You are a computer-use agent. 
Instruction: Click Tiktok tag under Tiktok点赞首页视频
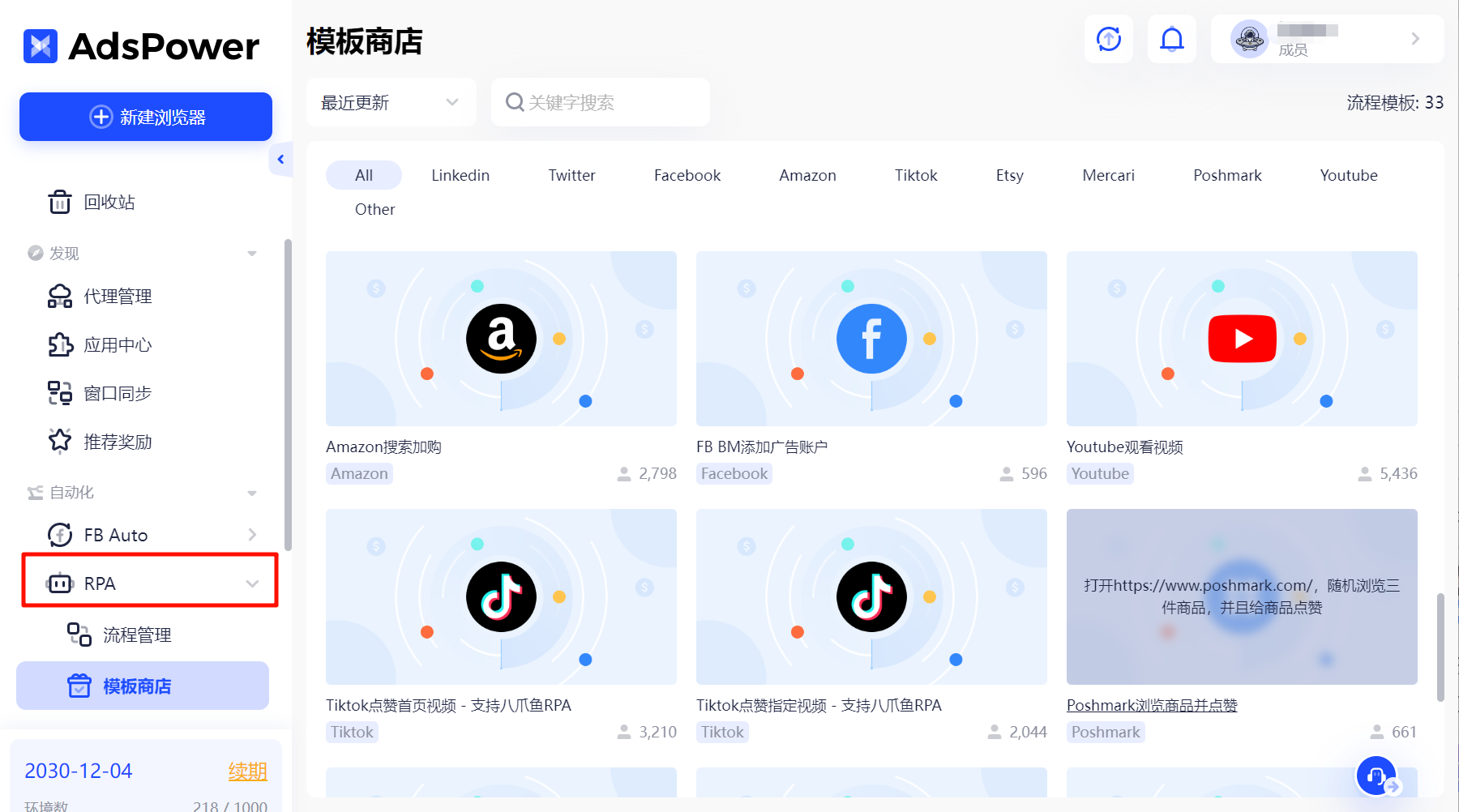pyautogui.click(x=352, y=732)
